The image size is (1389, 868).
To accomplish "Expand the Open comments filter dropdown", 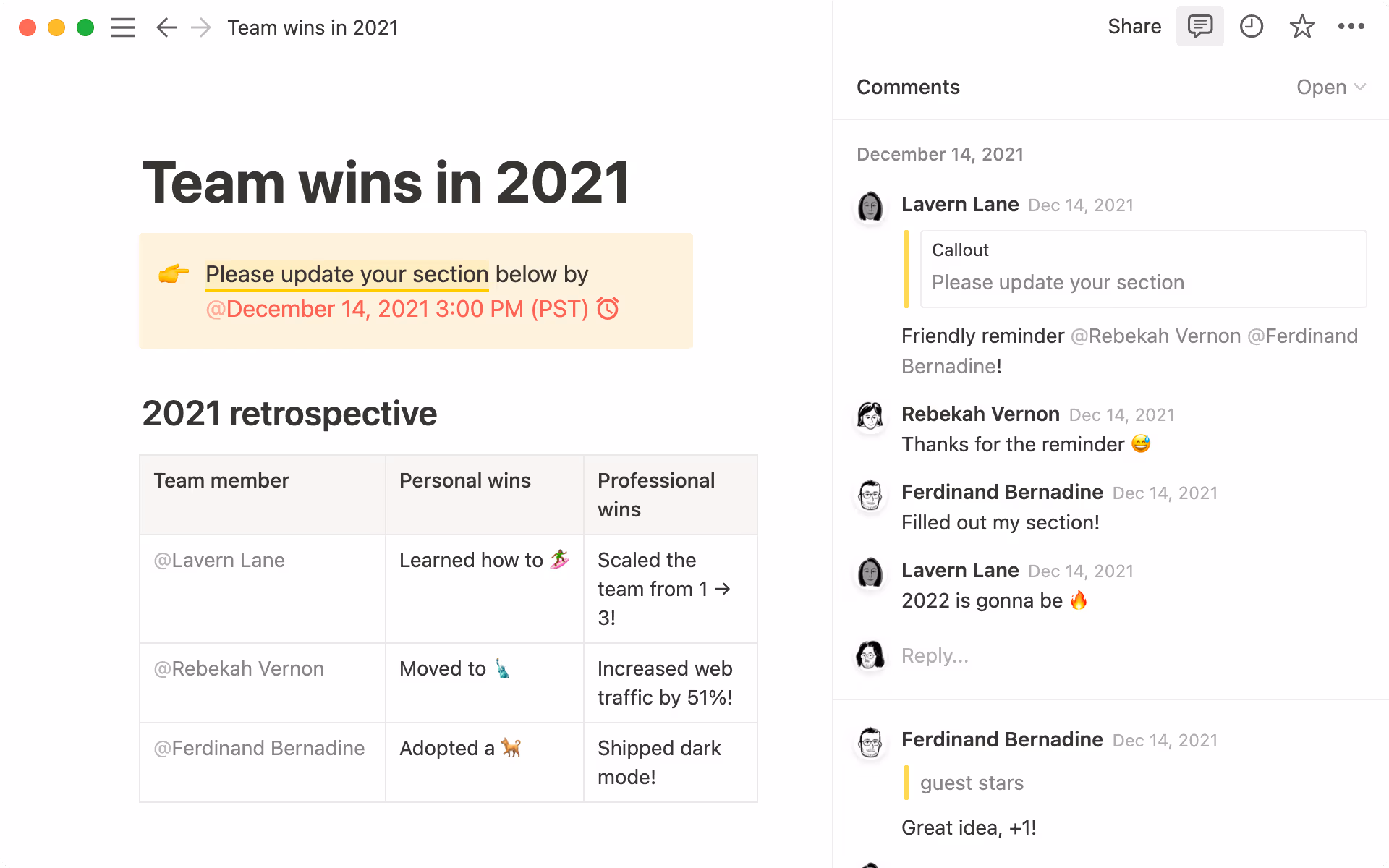I will tap(1330, 88).
